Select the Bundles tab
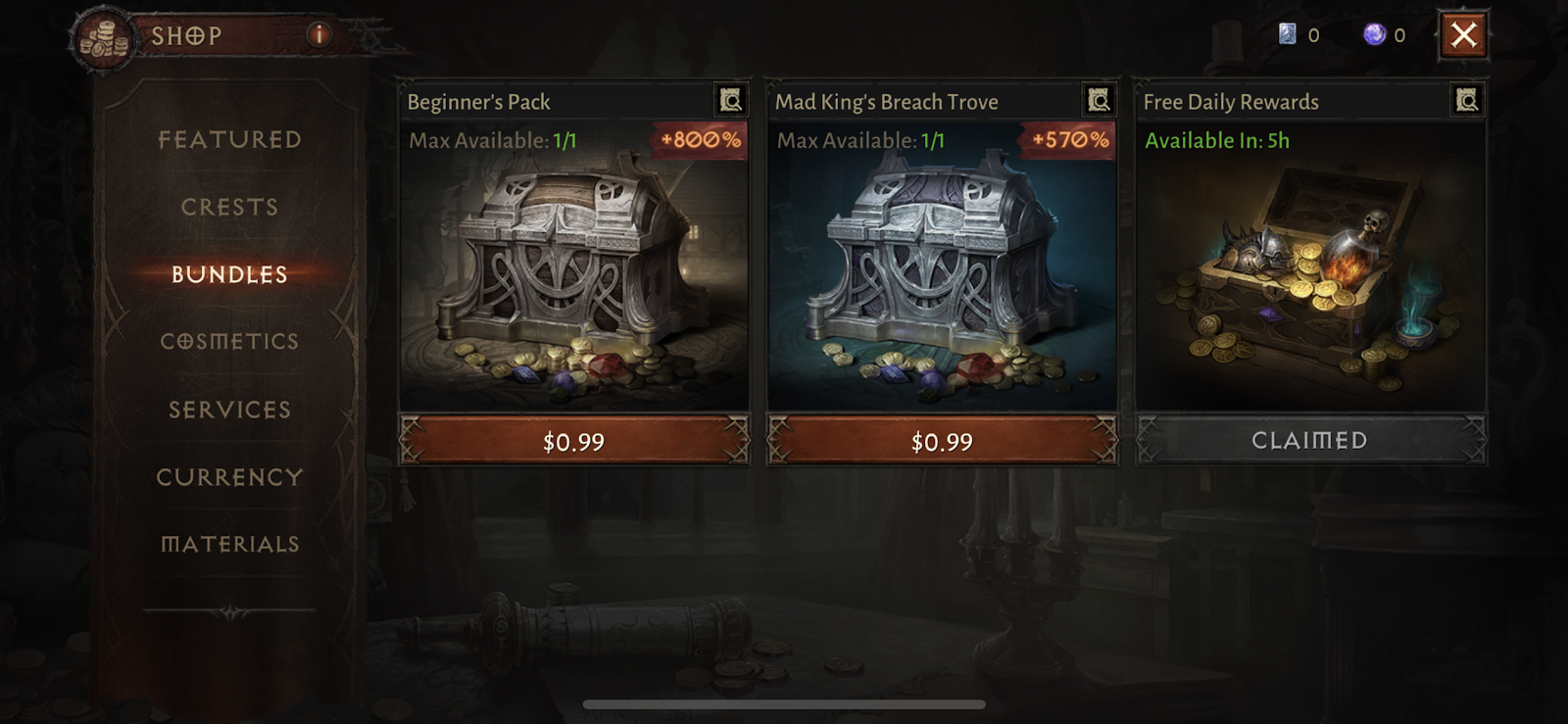 [x=230, y=274]
